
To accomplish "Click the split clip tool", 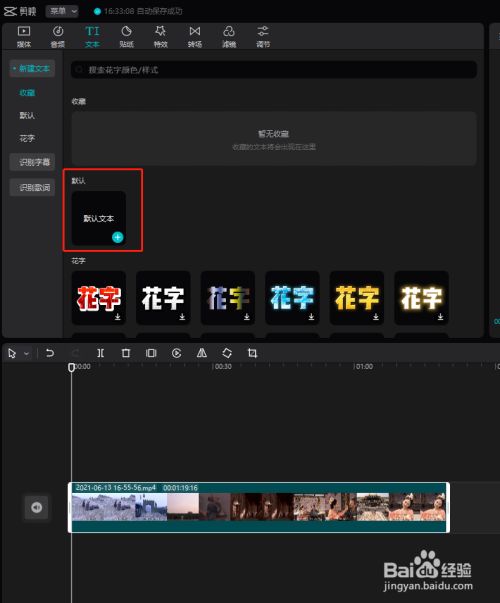I will 100,353.
